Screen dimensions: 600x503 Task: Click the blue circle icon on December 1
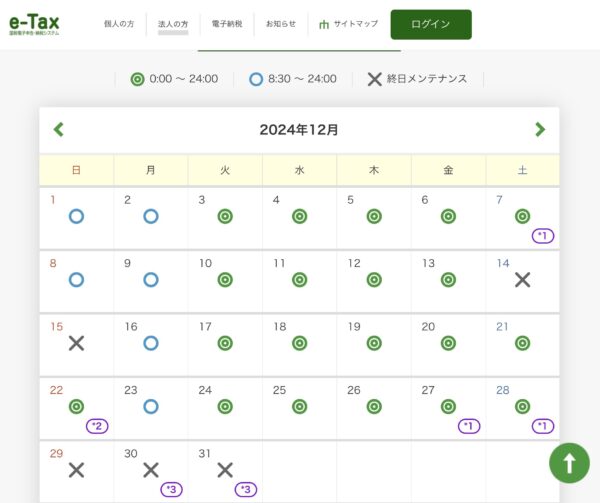pos(77,217)
